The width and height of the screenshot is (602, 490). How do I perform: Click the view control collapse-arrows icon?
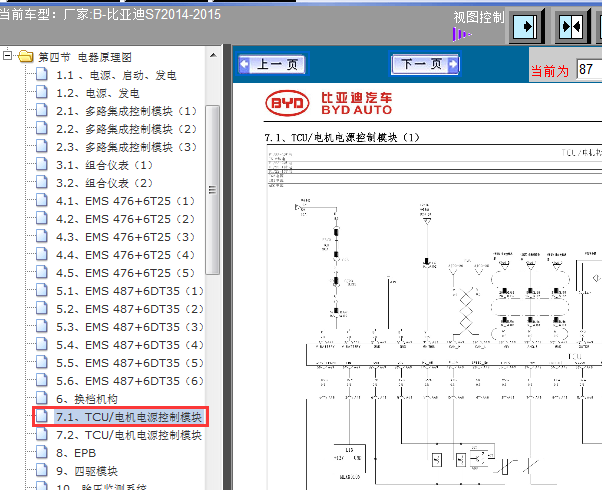[572, 27]
